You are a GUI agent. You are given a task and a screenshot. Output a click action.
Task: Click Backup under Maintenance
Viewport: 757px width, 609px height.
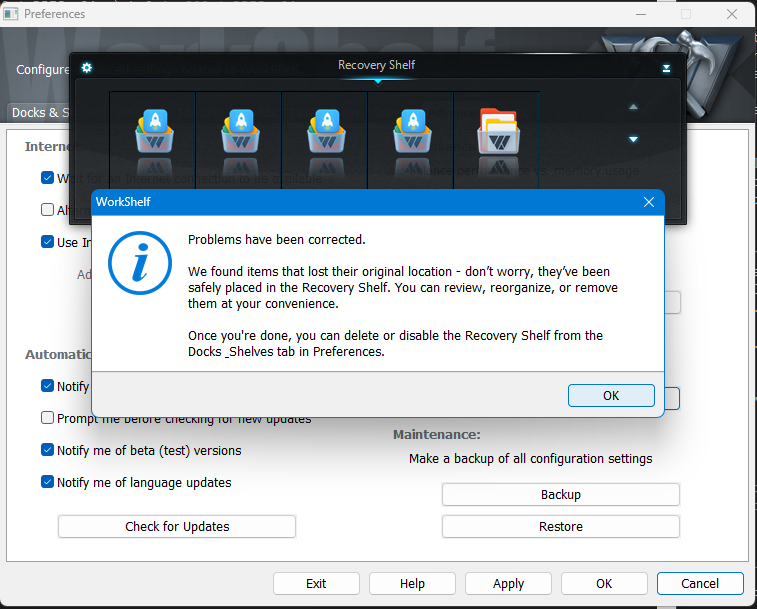click(x=560, y=494)
